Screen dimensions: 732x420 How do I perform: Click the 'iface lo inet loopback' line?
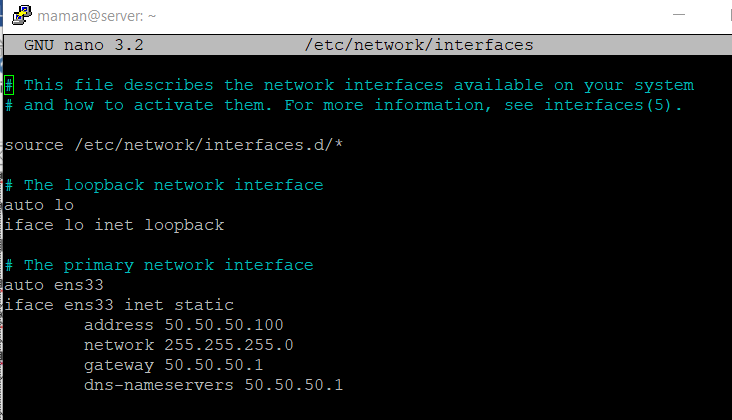coord(114,225)
